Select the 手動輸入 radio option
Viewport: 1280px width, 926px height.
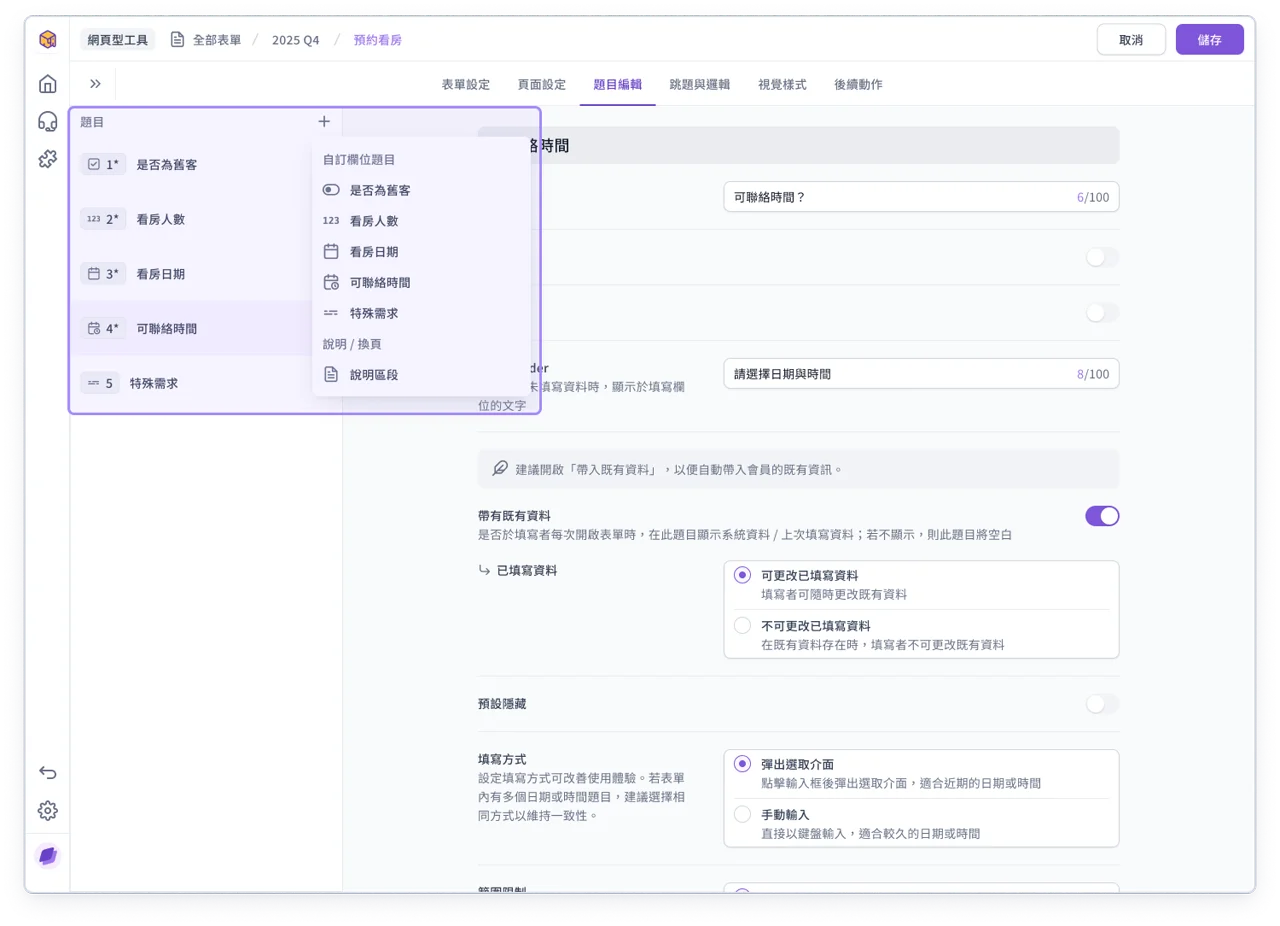742,814
